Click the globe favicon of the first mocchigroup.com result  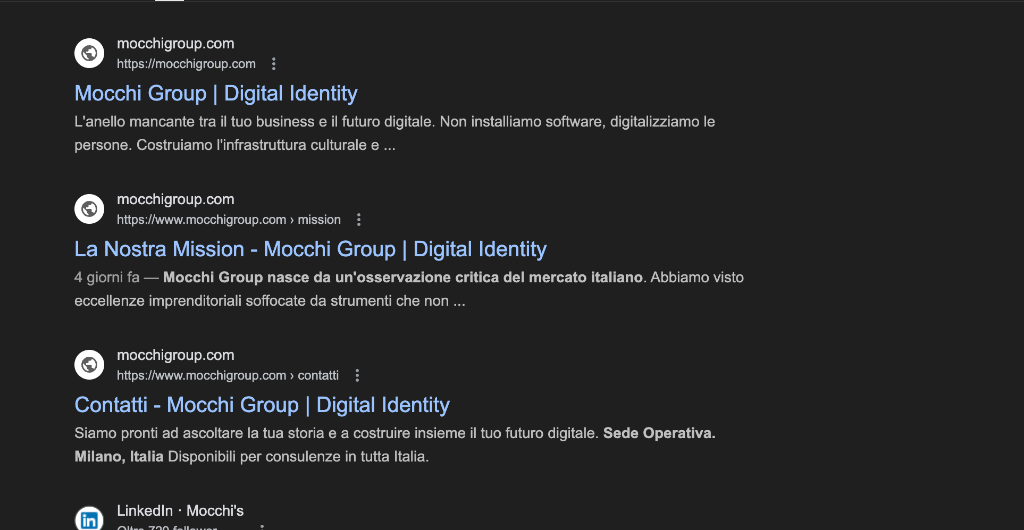(89, 53)
